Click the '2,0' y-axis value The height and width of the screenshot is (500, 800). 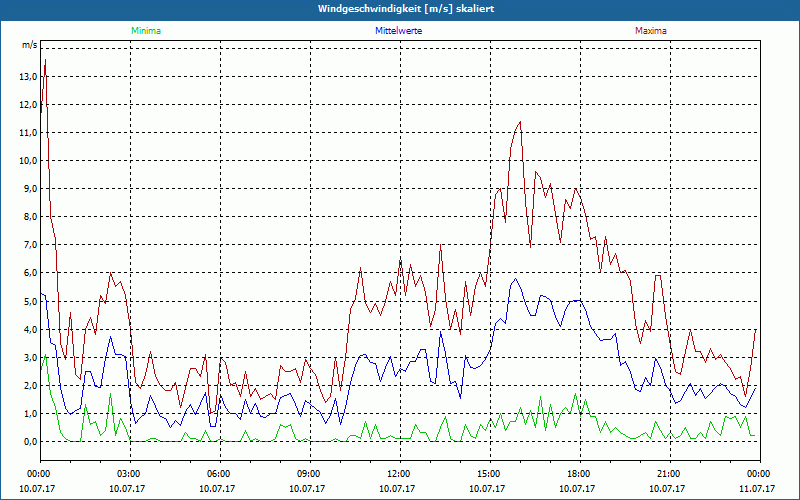click(x=30, y=386)
